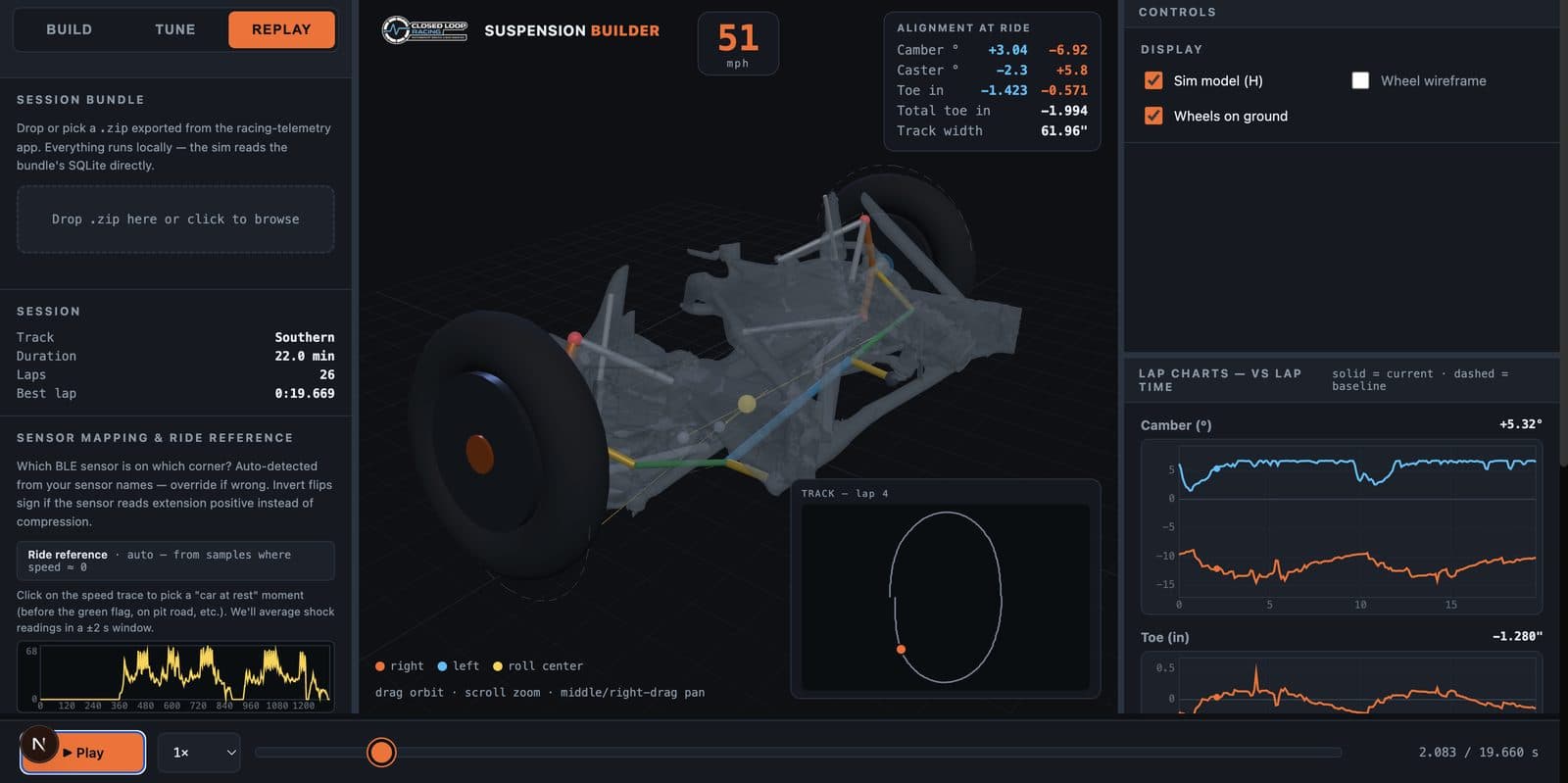Switch to the TUNE tab

[x=175, y=29]
